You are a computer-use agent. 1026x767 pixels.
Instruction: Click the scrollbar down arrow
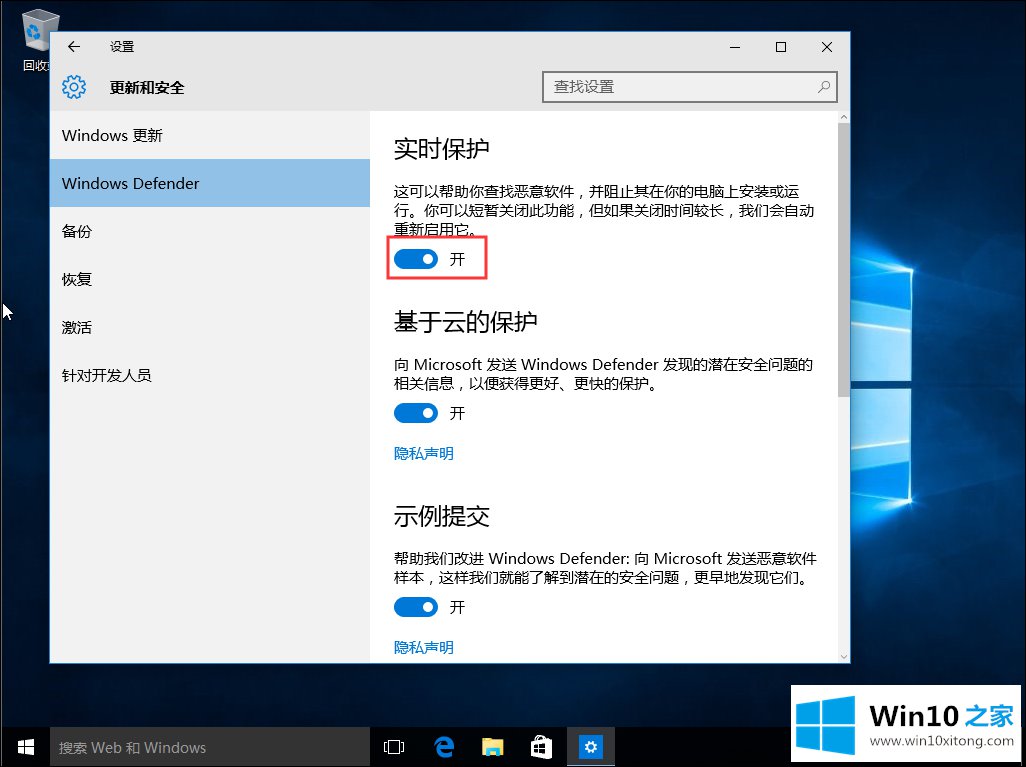[x=843, y=656]
